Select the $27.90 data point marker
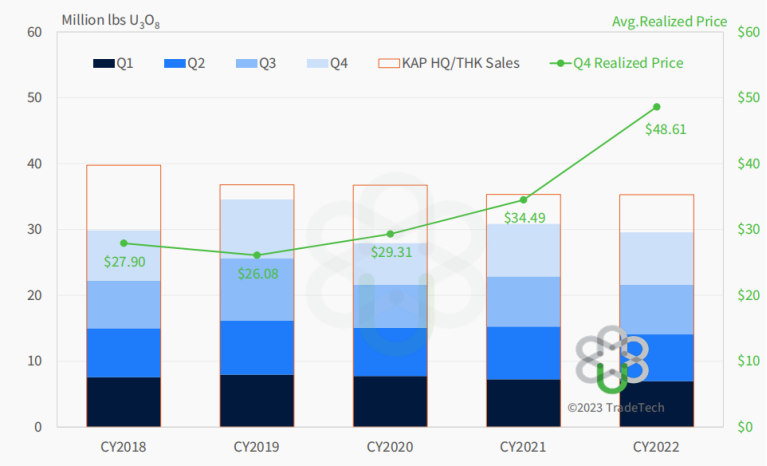 [x=124, y=243]
